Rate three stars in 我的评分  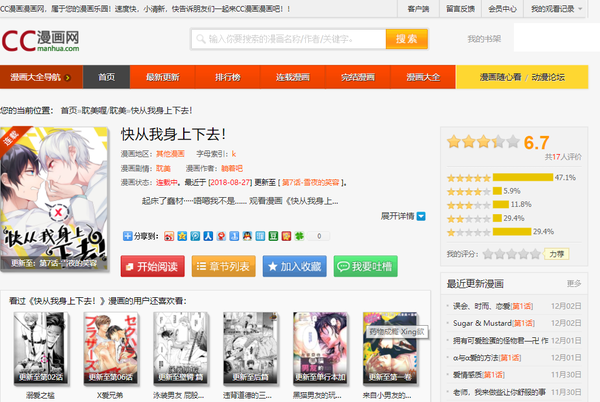pyautogui.click(x=512, y=254)
